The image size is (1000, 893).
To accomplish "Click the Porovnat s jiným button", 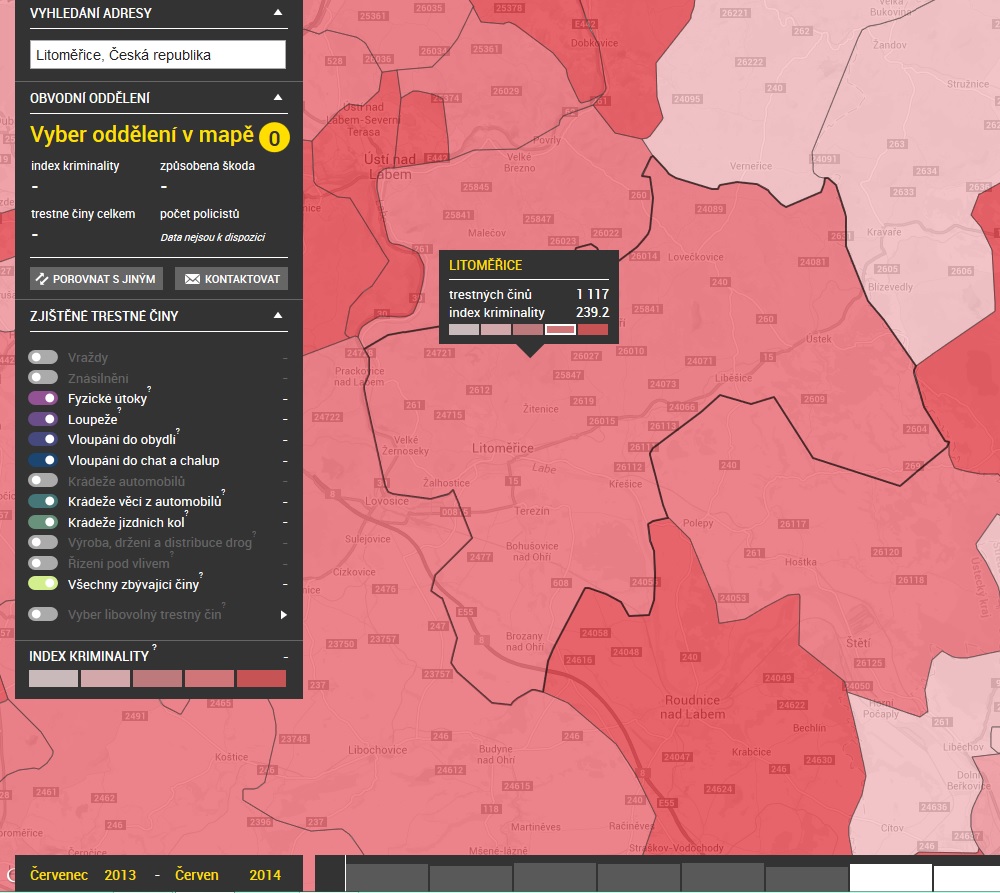I will point(96,279).
